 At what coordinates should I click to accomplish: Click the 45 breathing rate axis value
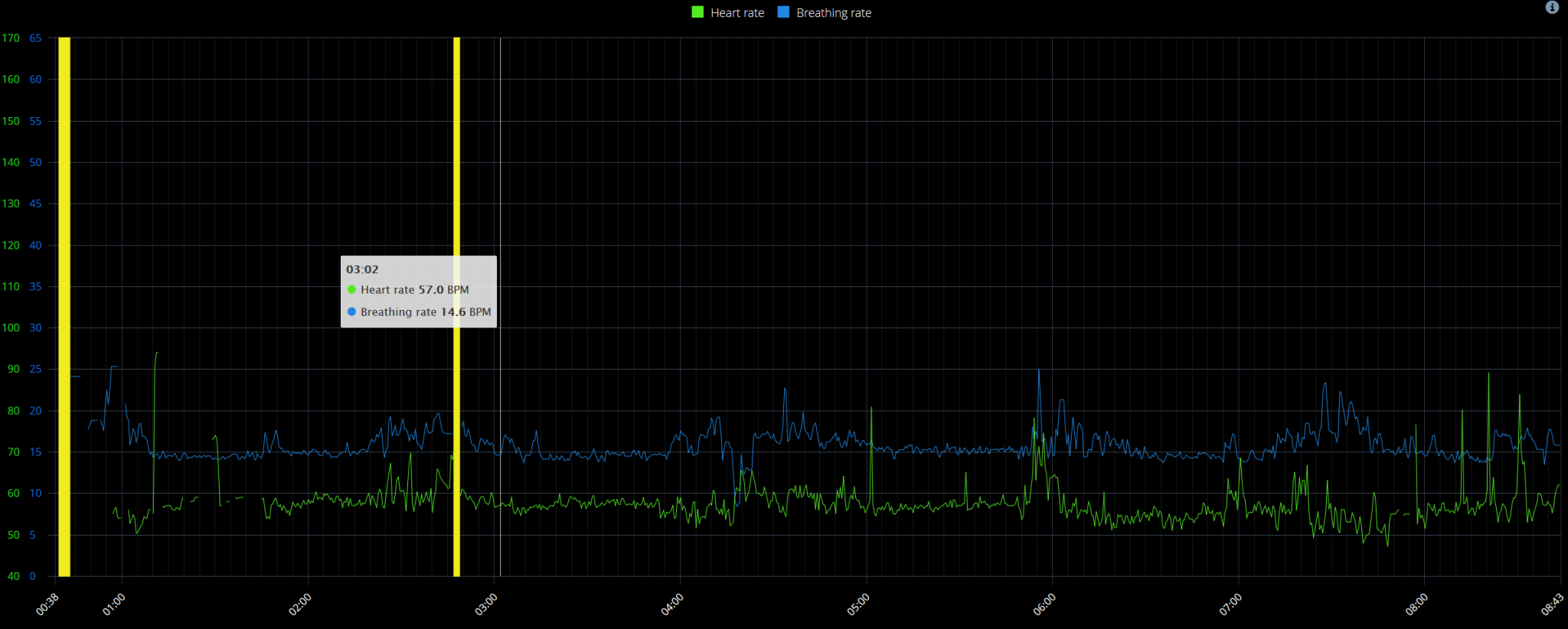(35, 204)
